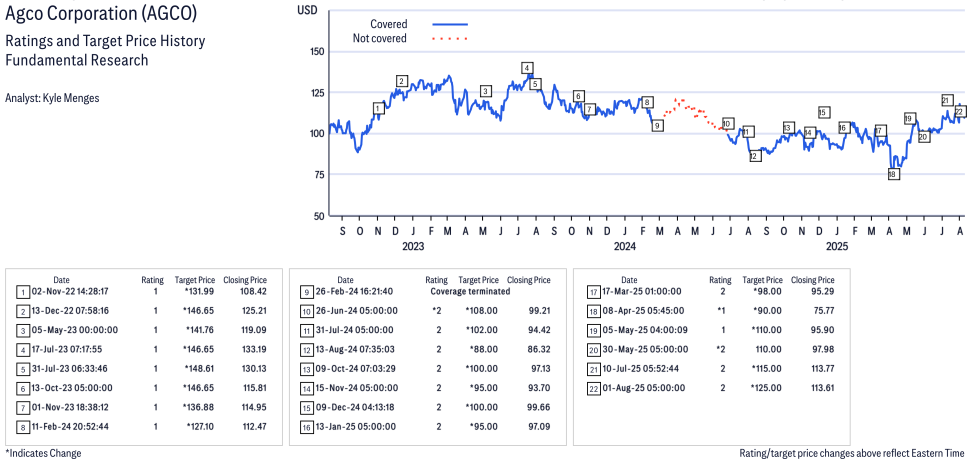Click closing price 108.42

click(x=253, y=291)
